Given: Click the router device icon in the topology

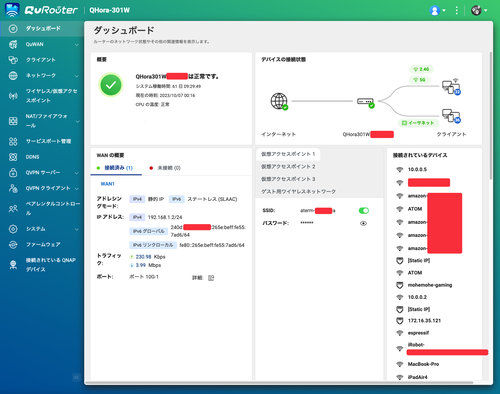Looking at the screenshot, I should pos(366,102).
